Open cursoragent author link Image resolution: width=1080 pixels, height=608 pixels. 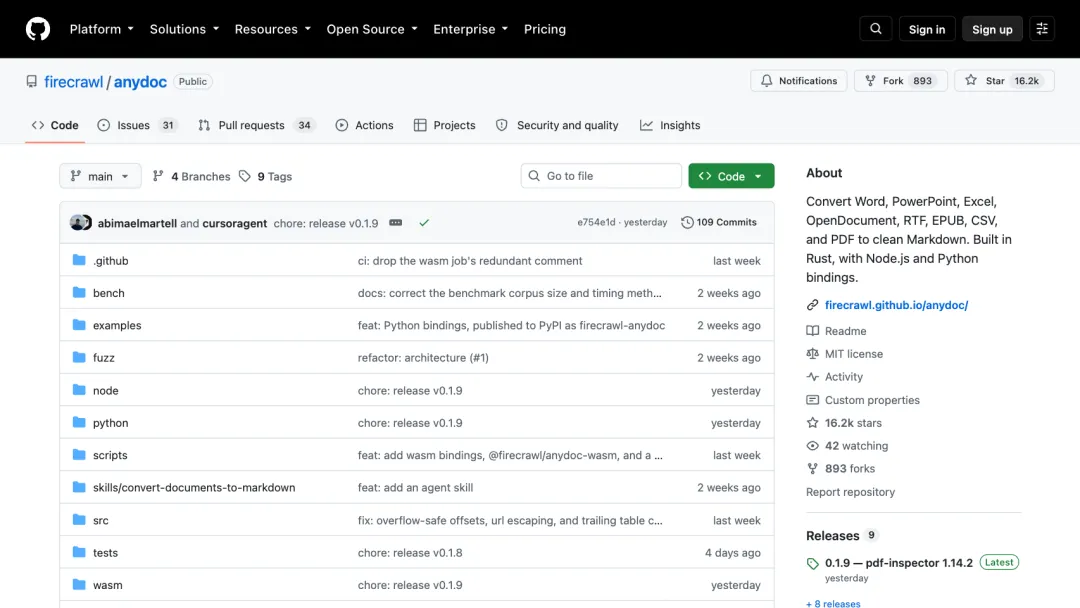[234, 223]
